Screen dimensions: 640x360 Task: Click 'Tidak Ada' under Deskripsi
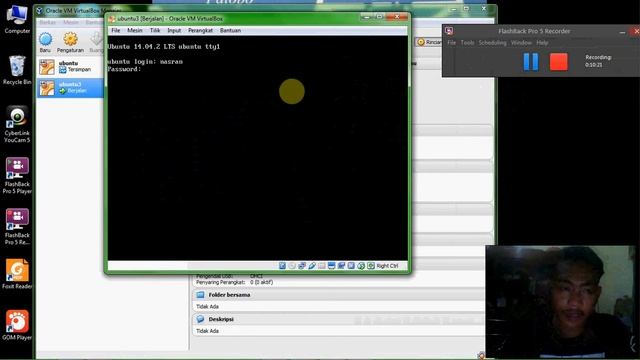pos(207,331)
